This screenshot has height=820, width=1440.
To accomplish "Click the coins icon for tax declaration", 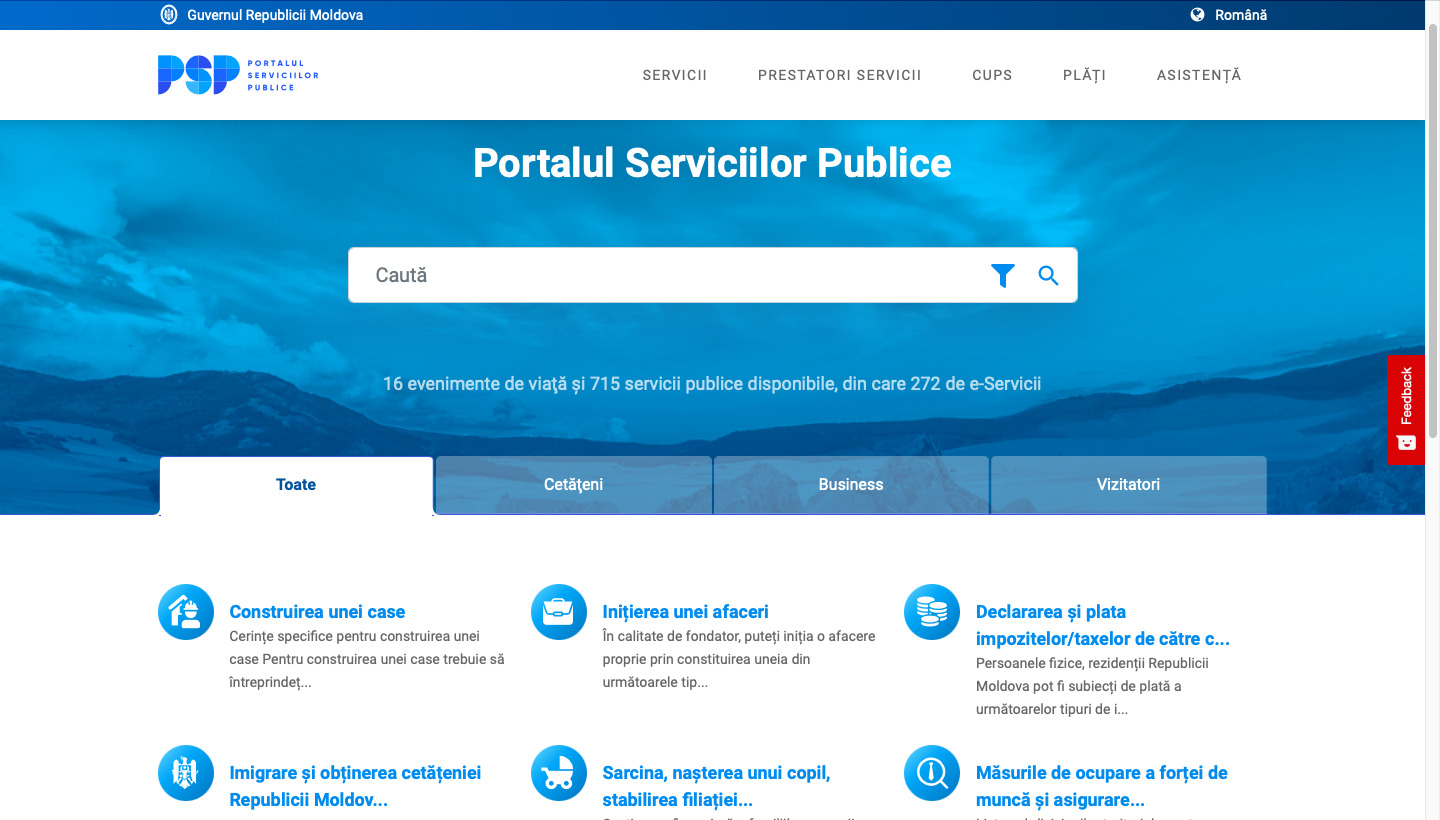I will 932,612.
